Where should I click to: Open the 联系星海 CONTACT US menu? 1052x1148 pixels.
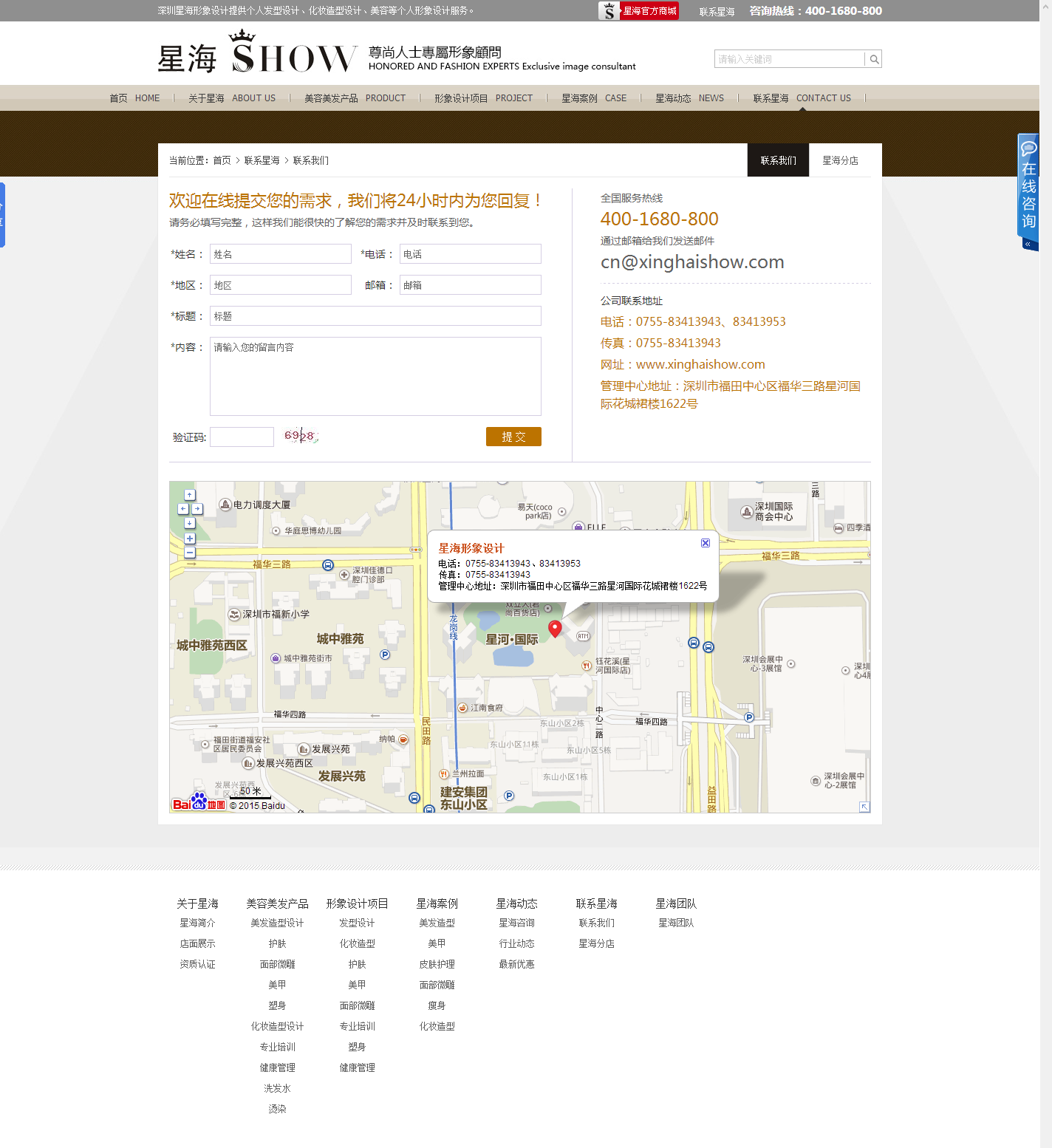[802, 98]
